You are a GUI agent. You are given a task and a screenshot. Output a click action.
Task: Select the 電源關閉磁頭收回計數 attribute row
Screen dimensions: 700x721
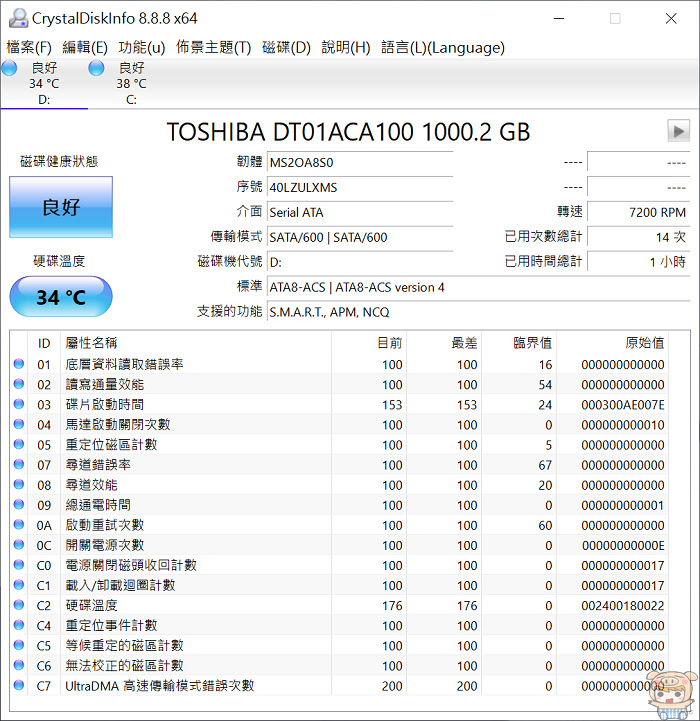[339, 565]
